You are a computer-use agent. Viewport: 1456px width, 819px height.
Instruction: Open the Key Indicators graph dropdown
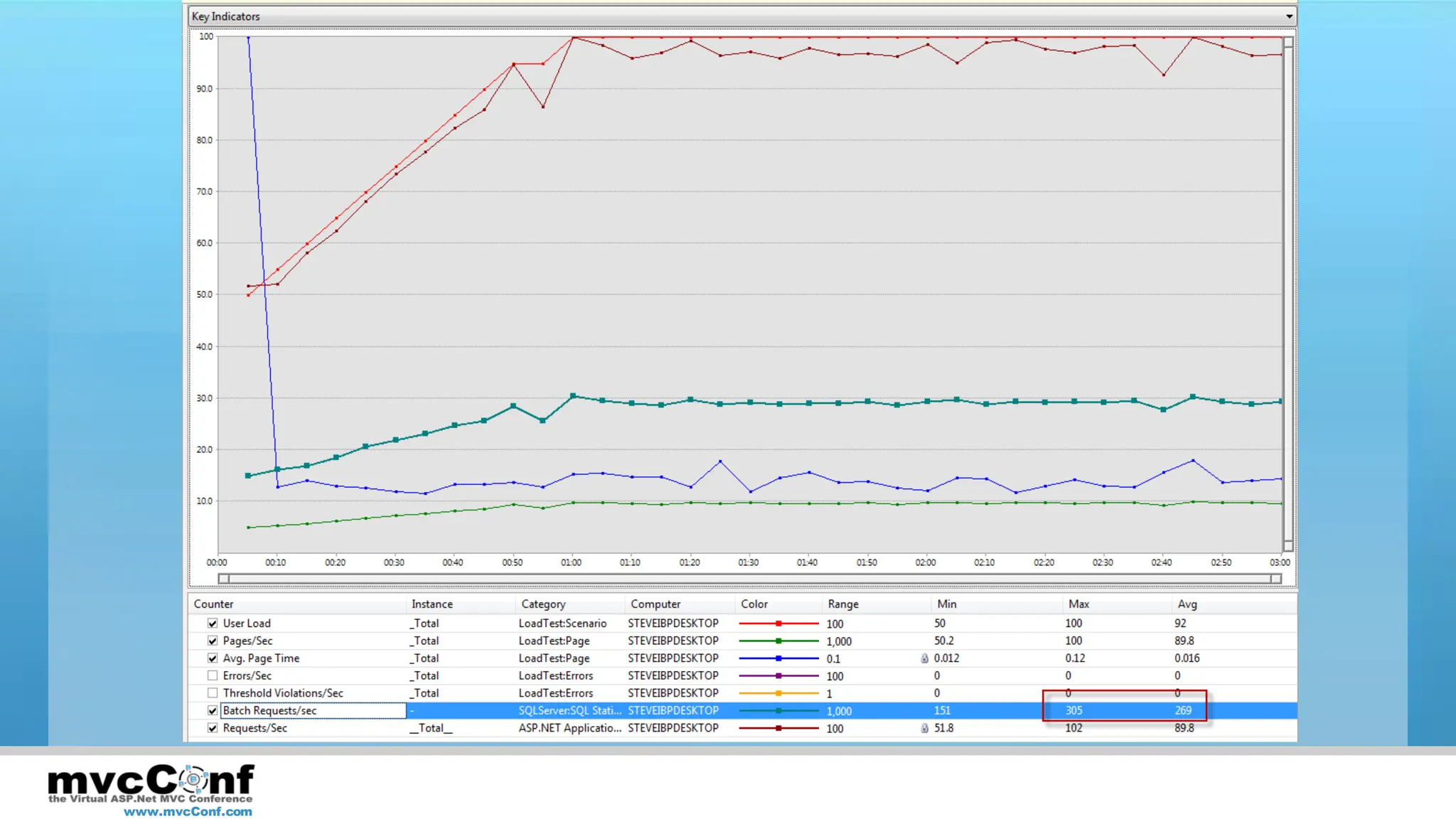pyautogui.click(x=1288, y=16)
